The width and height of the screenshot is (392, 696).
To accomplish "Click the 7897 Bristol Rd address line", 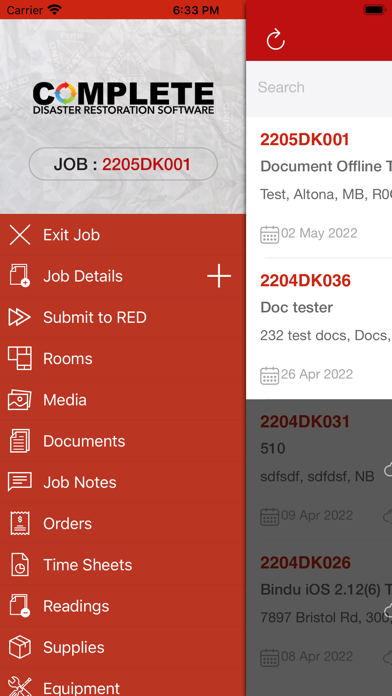I will point(326,617).
